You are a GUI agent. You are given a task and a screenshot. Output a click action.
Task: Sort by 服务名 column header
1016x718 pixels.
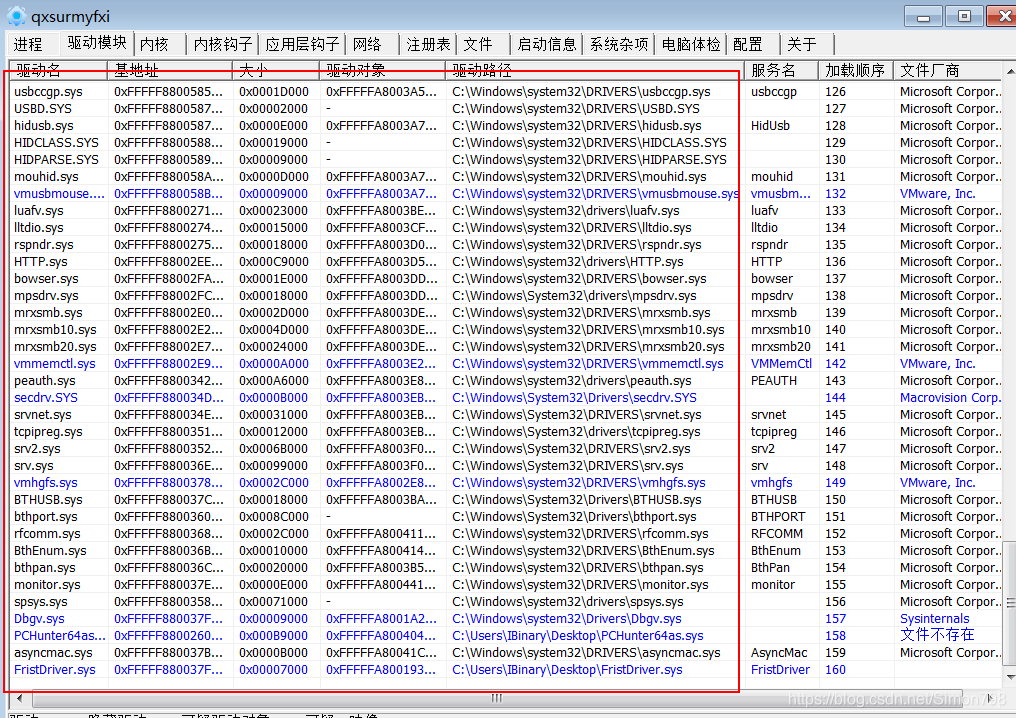coord(781,70)
